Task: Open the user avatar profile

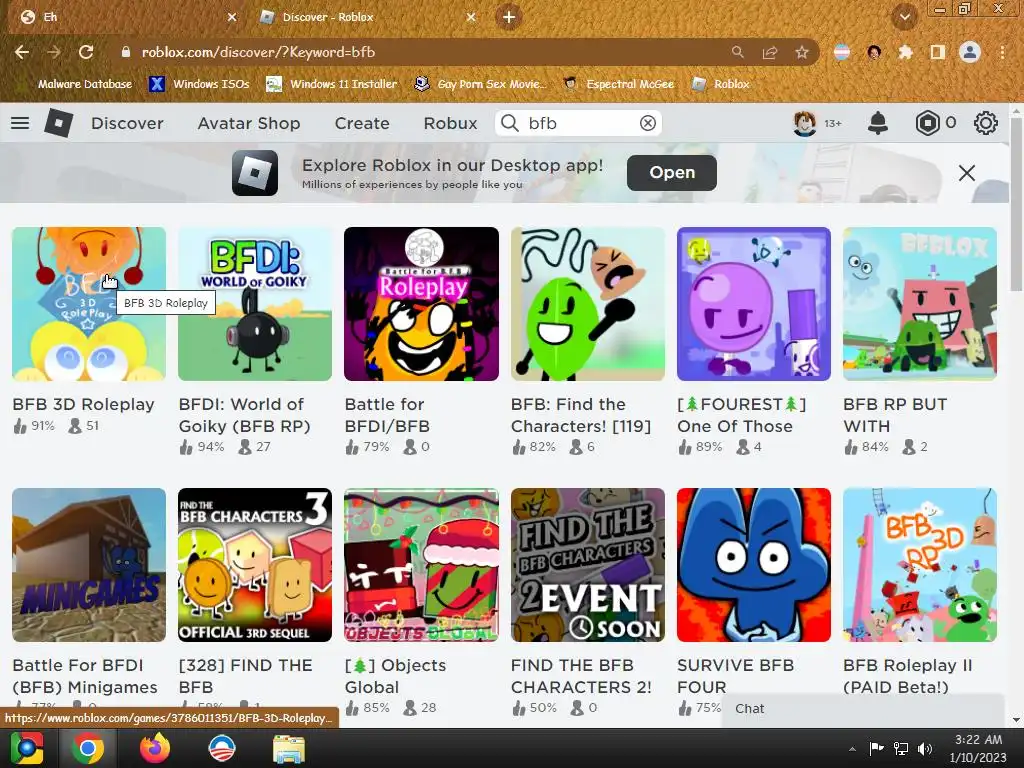Action: [x=805, y=123]
